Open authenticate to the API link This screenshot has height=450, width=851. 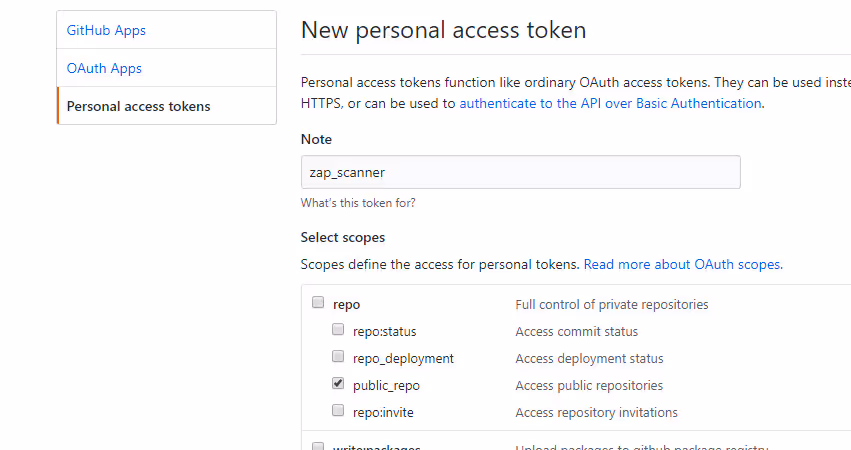click(611, 103)
